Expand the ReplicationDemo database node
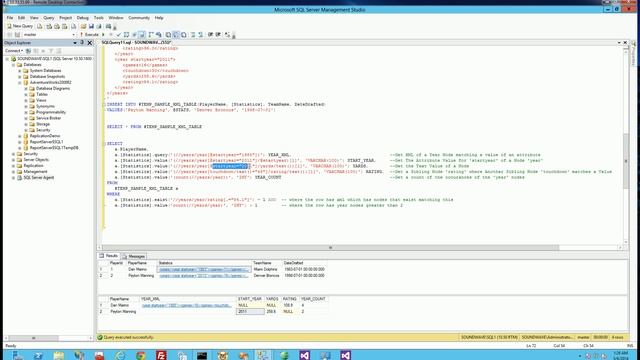 (x=20, y=136)
